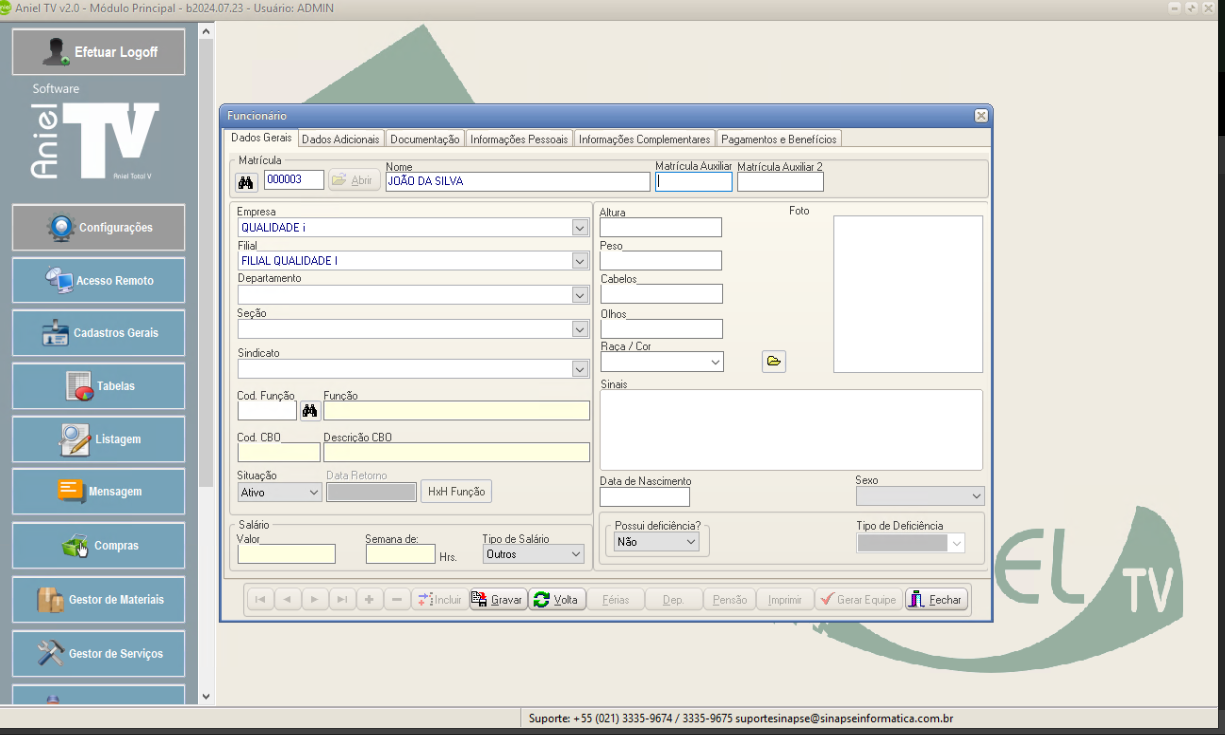Screen dimensions: 1225x735
Task: Open the Acesso Remoto module
Action: pyautogui.click(x=99, y=281)
